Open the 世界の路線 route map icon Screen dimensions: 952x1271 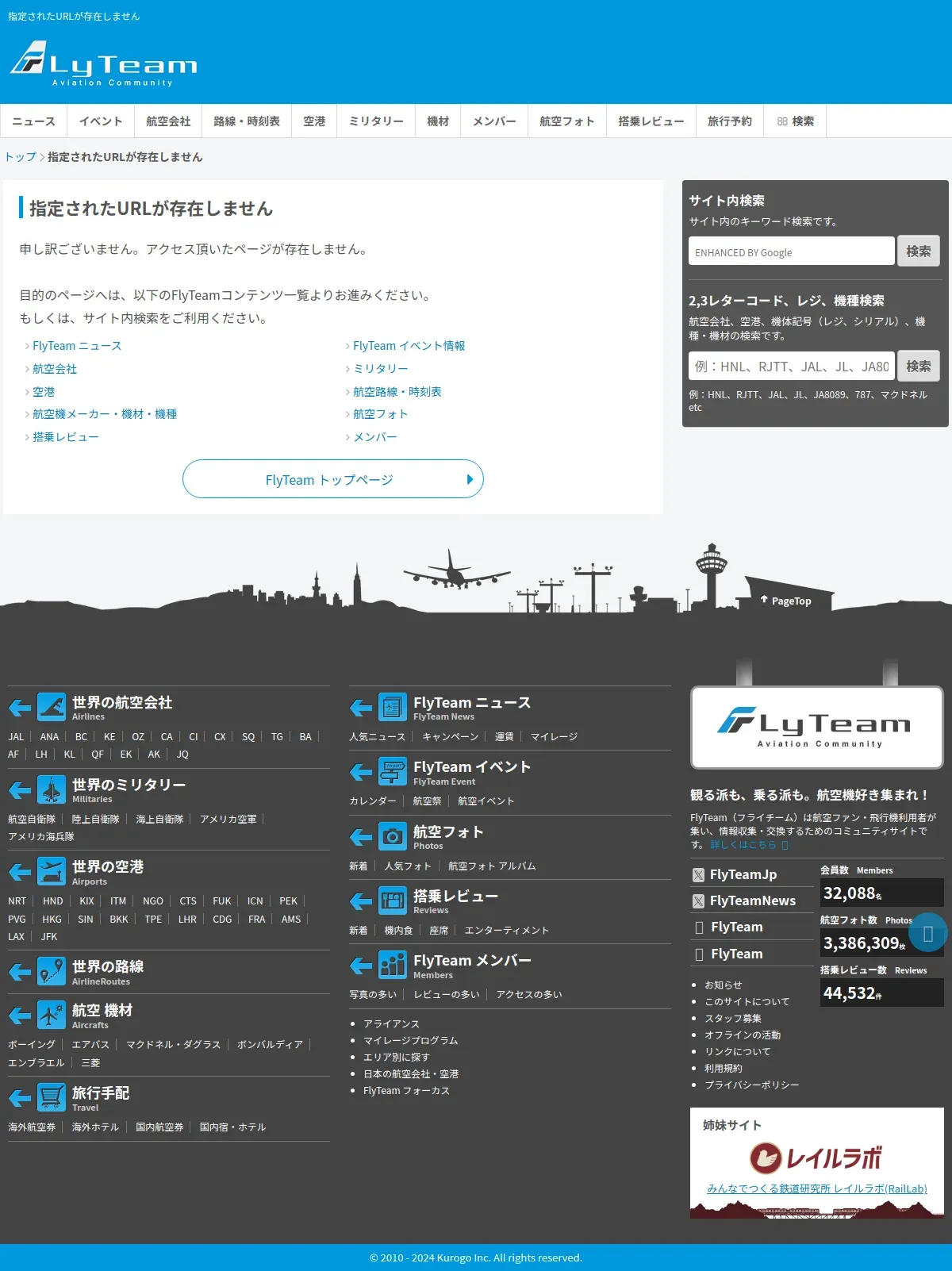tap(52, 972)
